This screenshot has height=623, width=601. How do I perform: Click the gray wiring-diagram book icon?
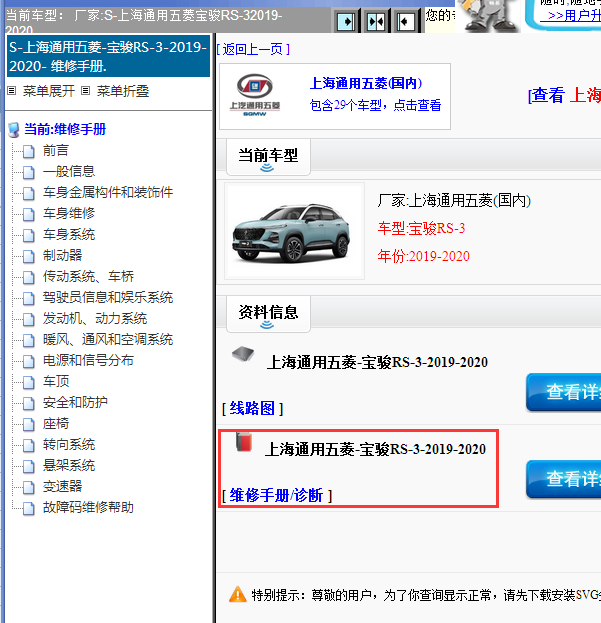[x=243, y=354]
